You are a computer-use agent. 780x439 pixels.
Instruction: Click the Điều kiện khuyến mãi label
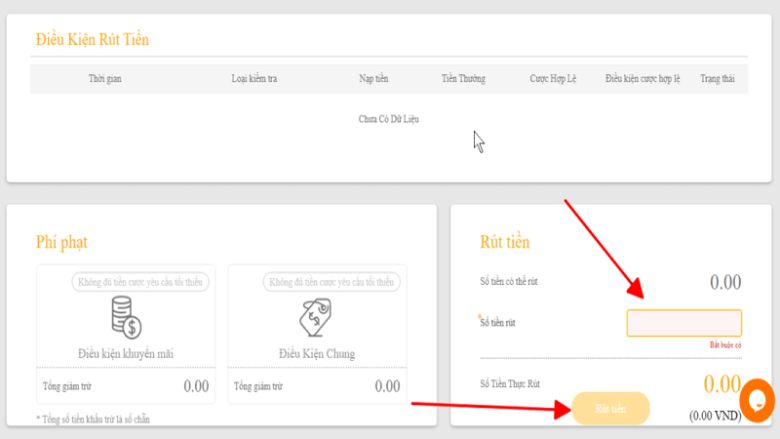point(126,353)
